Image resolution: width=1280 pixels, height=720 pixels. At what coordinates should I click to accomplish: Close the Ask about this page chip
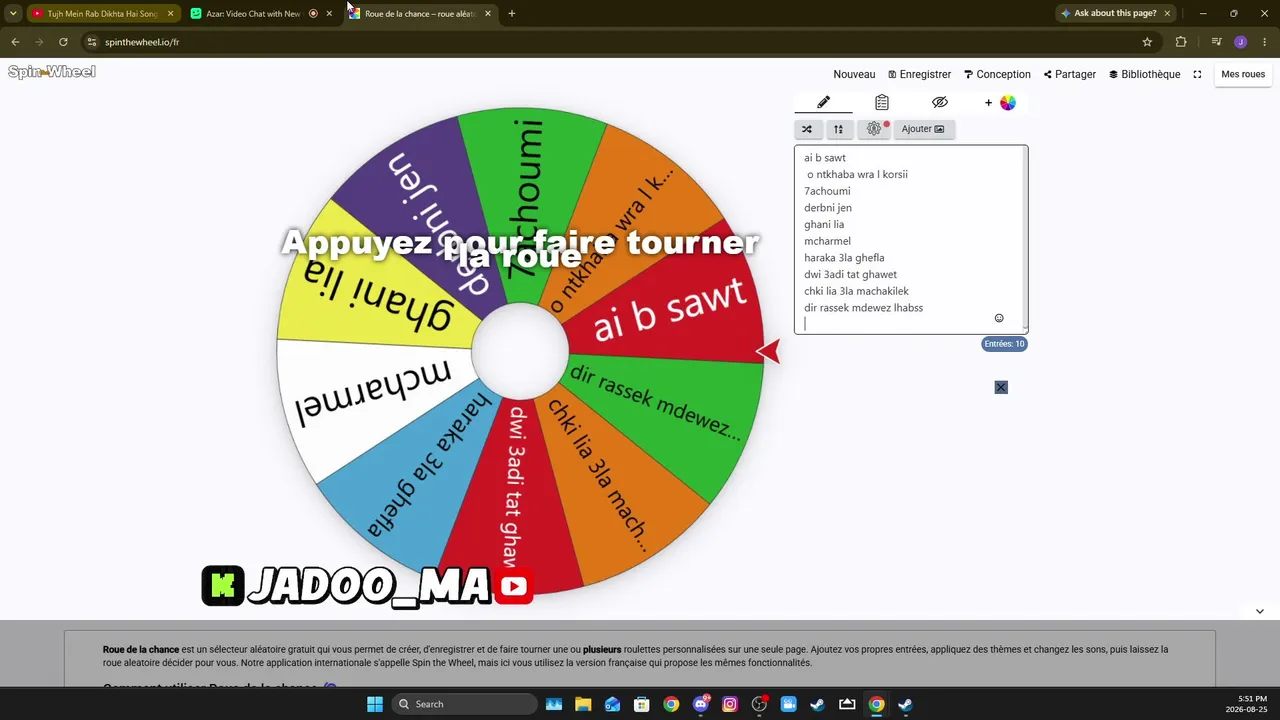coord(1167,13)
